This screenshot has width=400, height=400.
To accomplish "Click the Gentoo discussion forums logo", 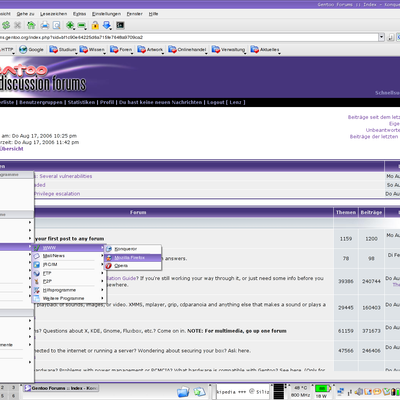I will [43, 78].
